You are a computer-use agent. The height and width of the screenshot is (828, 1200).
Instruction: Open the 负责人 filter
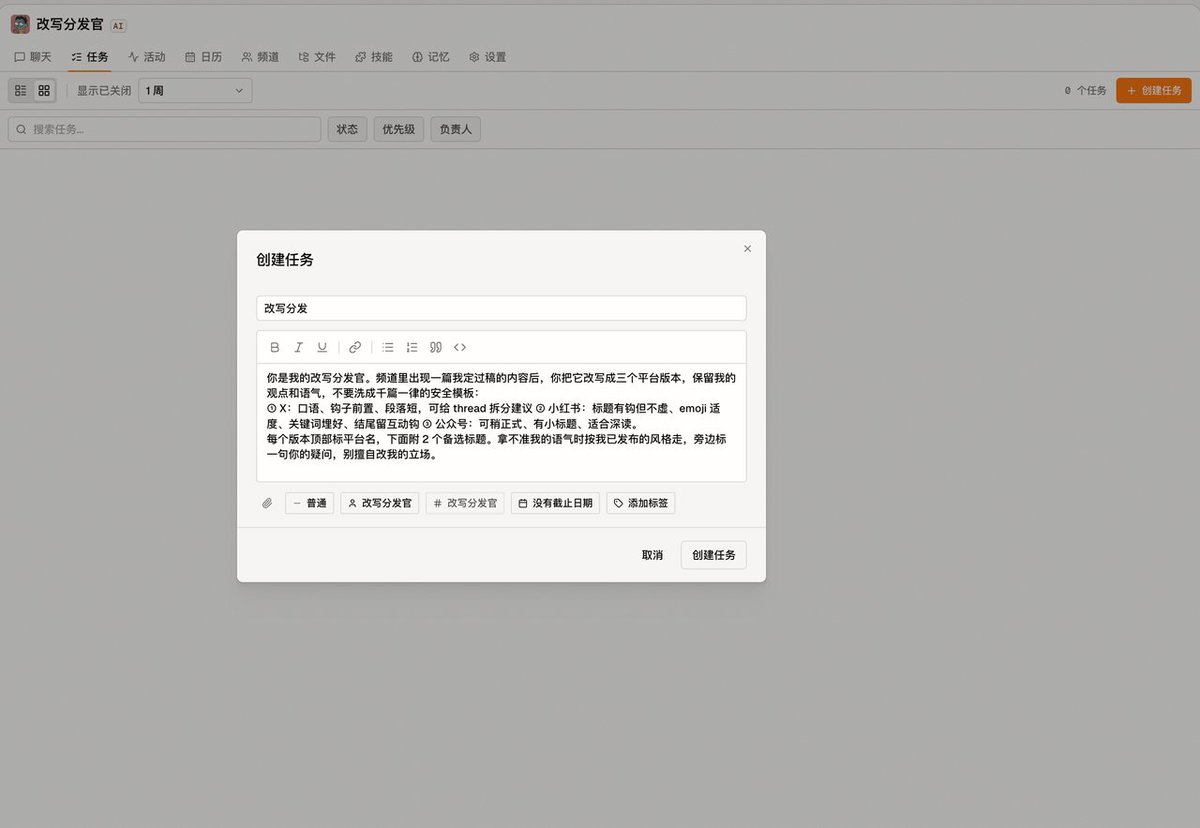455,129
